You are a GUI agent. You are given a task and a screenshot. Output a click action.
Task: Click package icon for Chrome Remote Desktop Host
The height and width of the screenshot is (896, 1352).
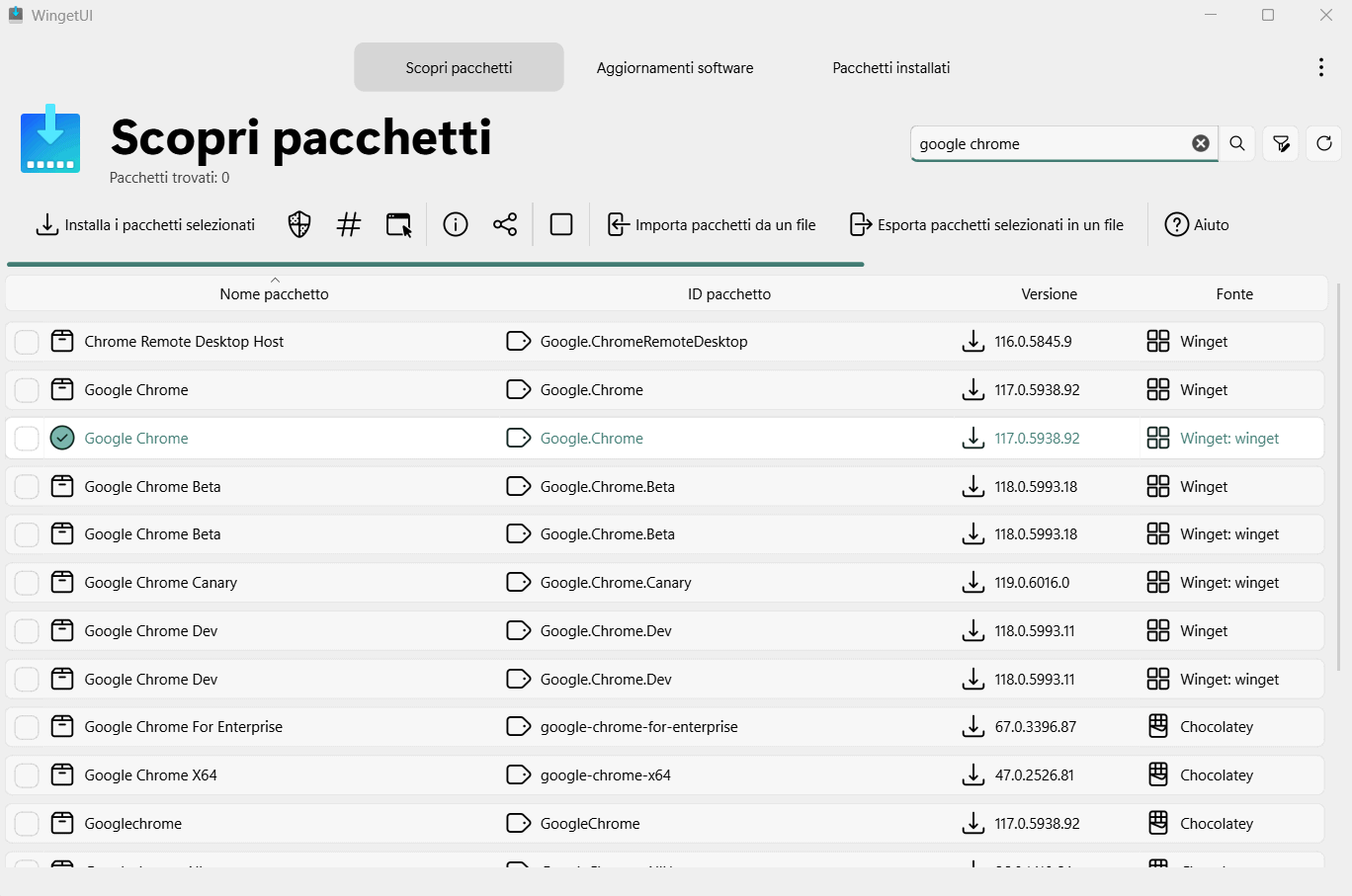coord(62,341)
